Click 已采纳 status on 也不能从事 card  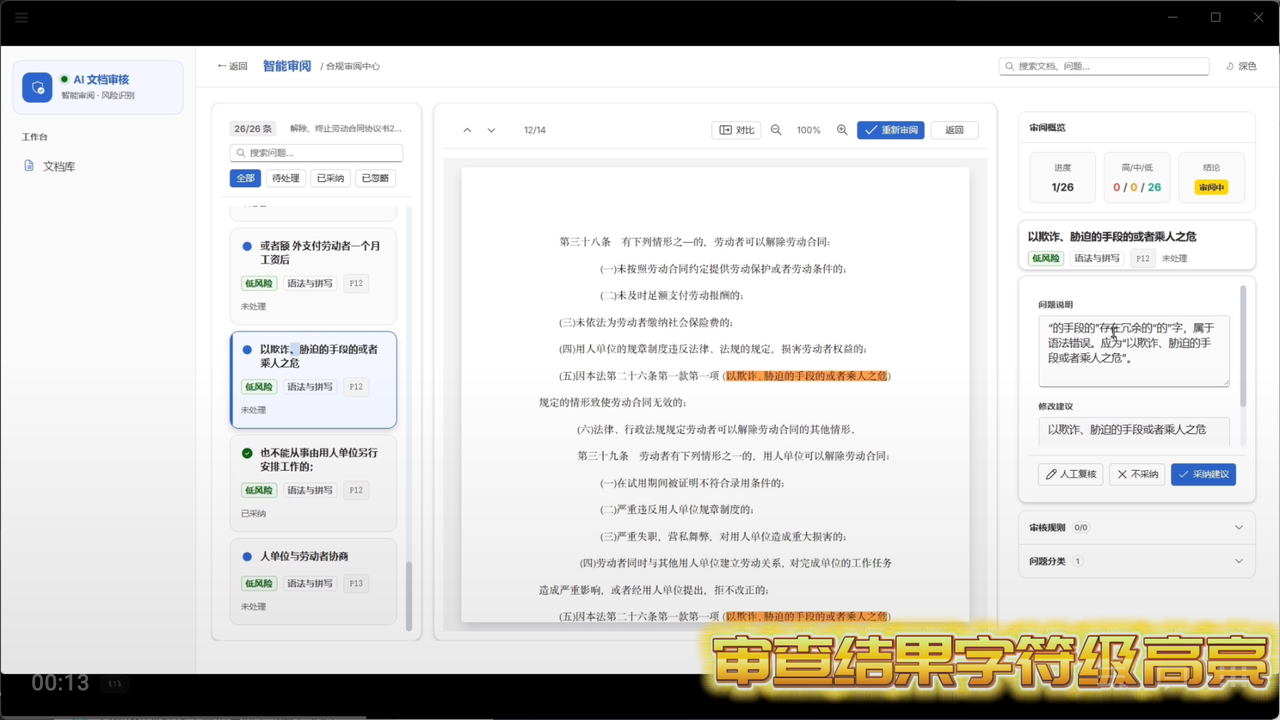[x=253, y=513]
